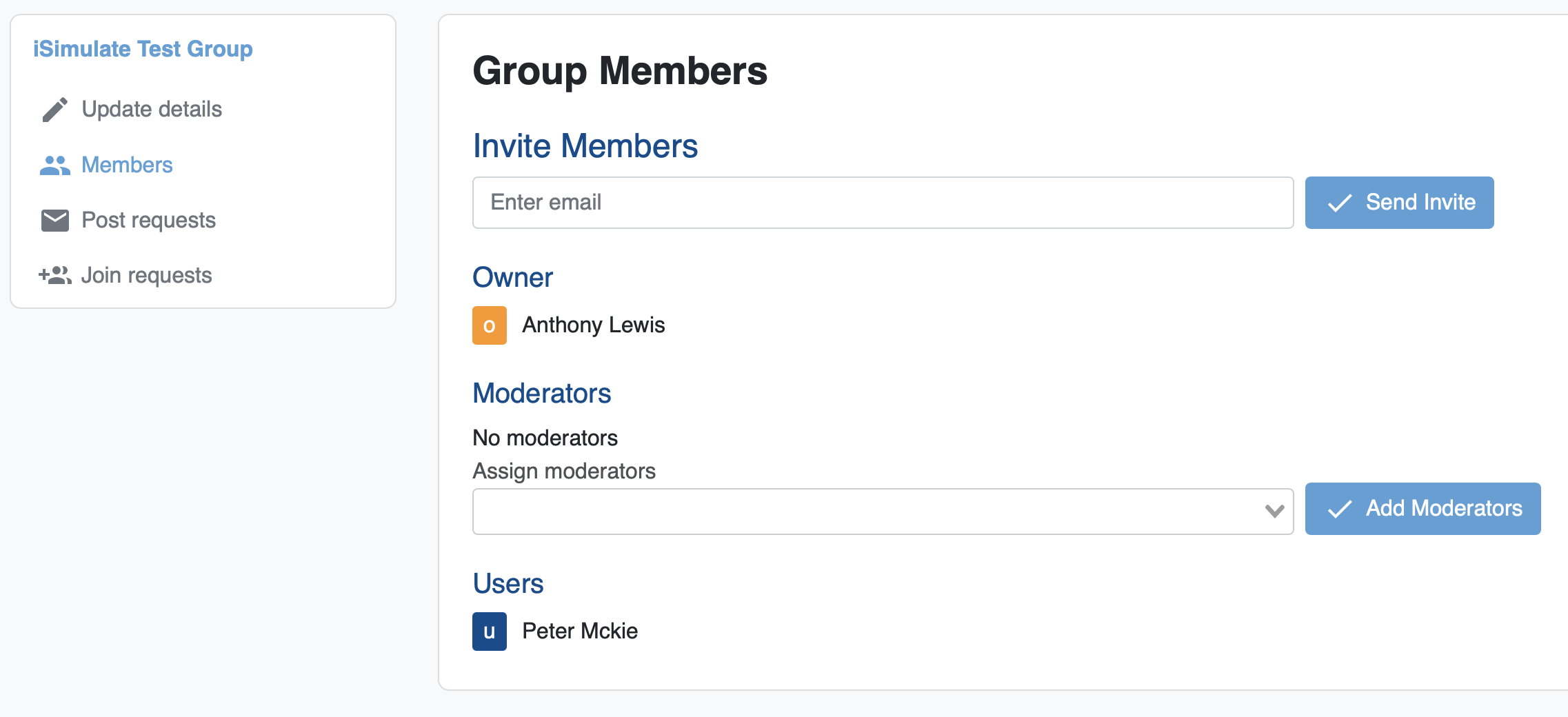Screen dimensions: 1568x717
Task: Click Peter Mckie's blue user avatar
Action: [x=490, y=630]
